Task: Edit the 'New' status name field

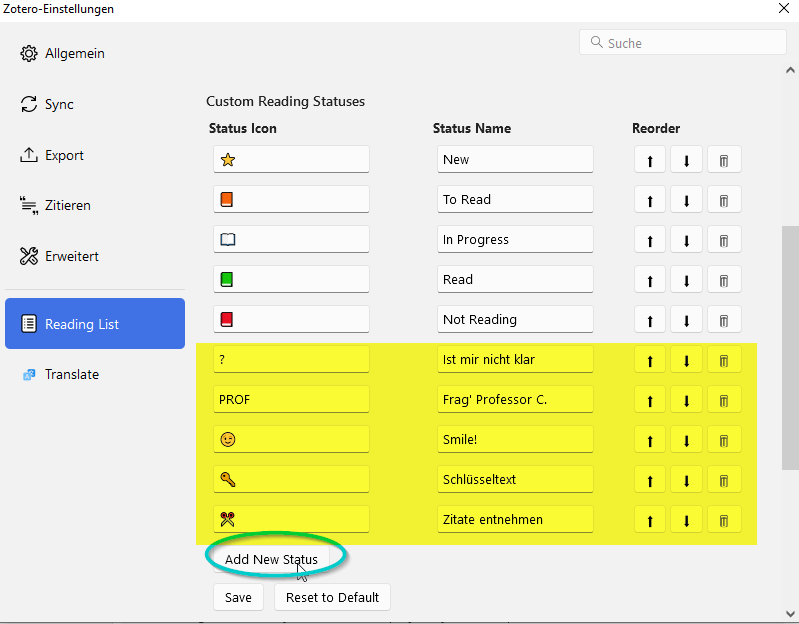Action: (515, 159)
